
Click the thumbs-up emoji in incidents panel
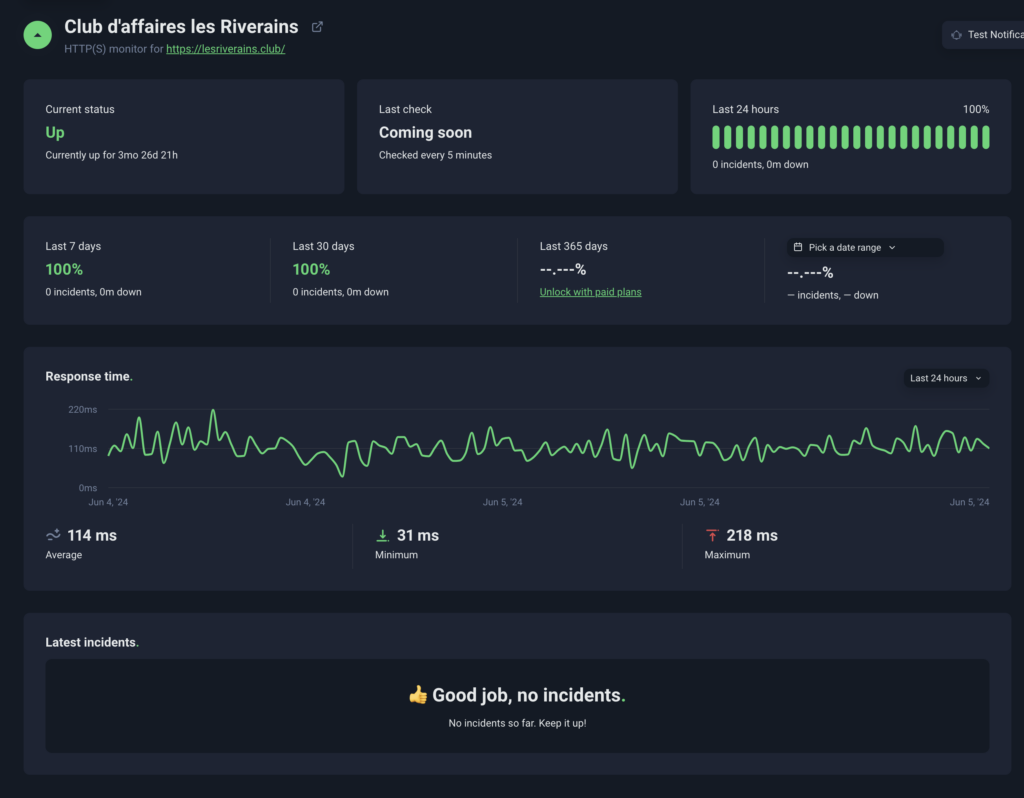tap(418, 695)
